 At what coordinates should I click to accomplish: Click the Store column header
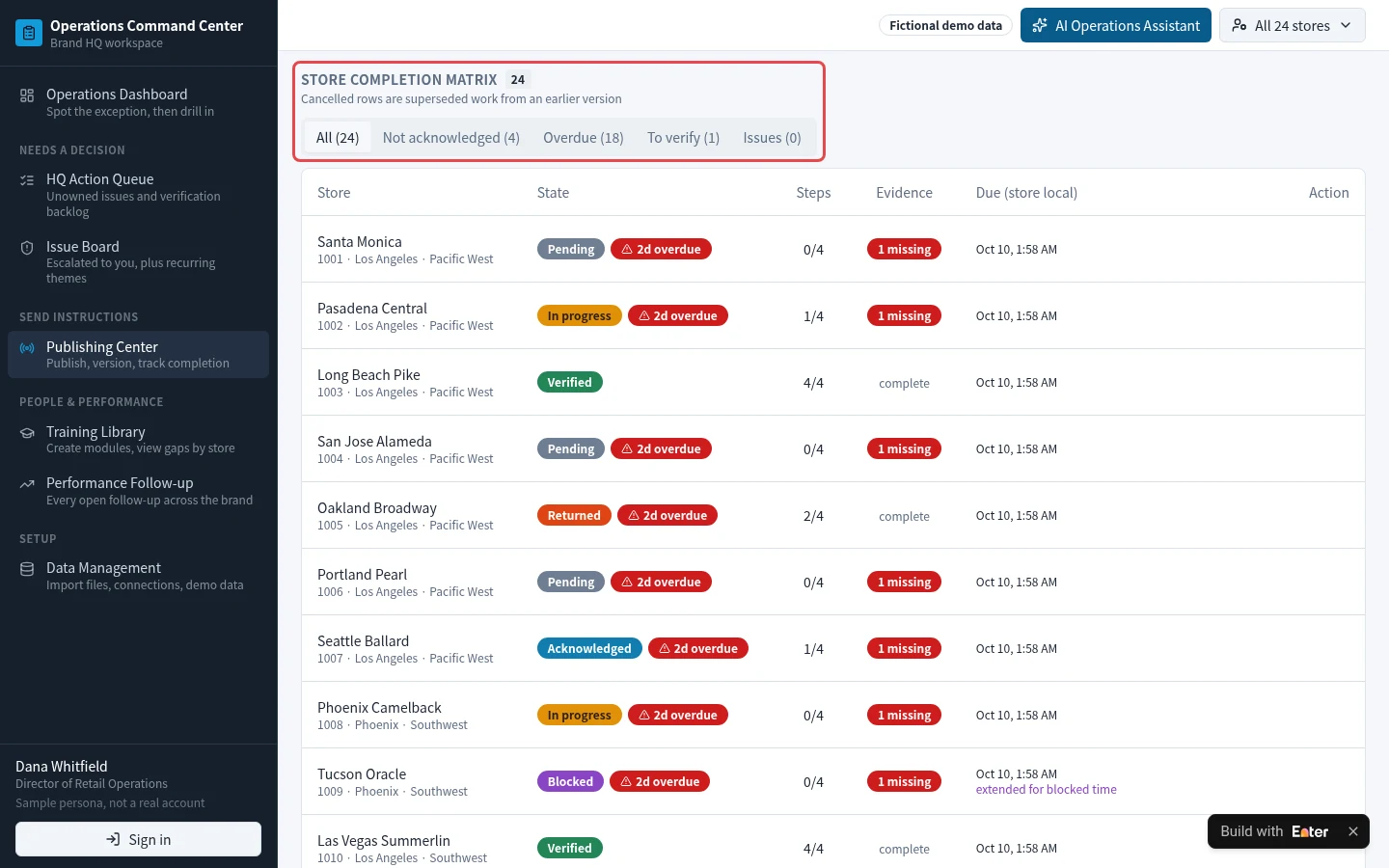pos(334,193)
